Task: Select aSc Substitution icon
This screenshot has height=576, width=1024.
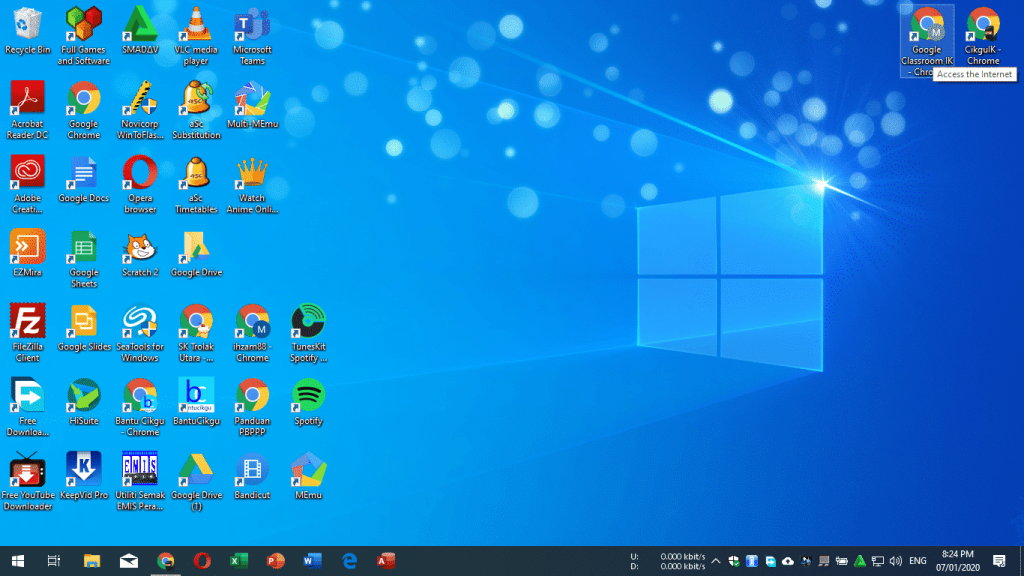Action: (x=196, y=110)
